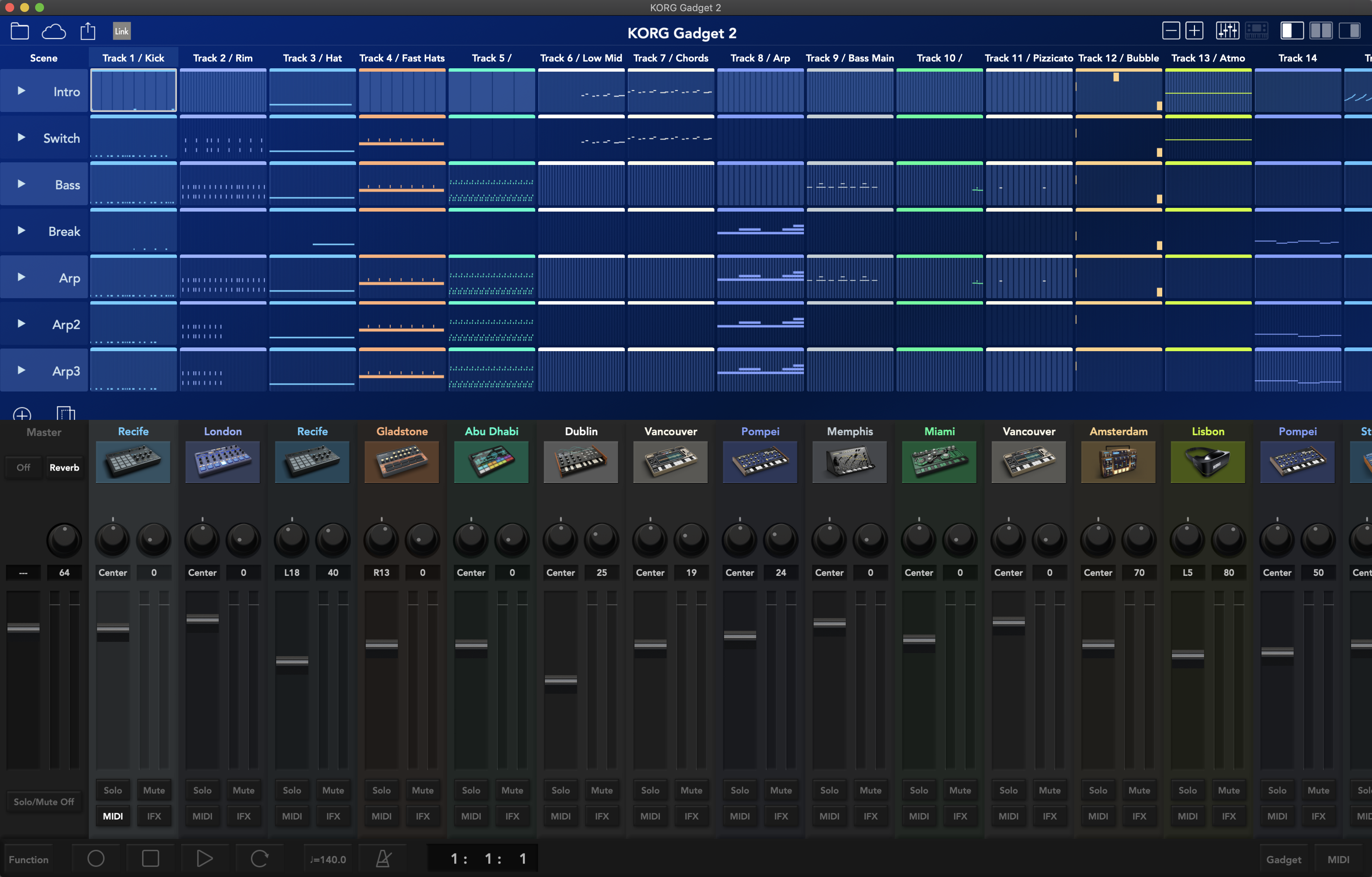1372x877 pixels.
Task: Launch the Break scene
Action: [x=21, y=230]
